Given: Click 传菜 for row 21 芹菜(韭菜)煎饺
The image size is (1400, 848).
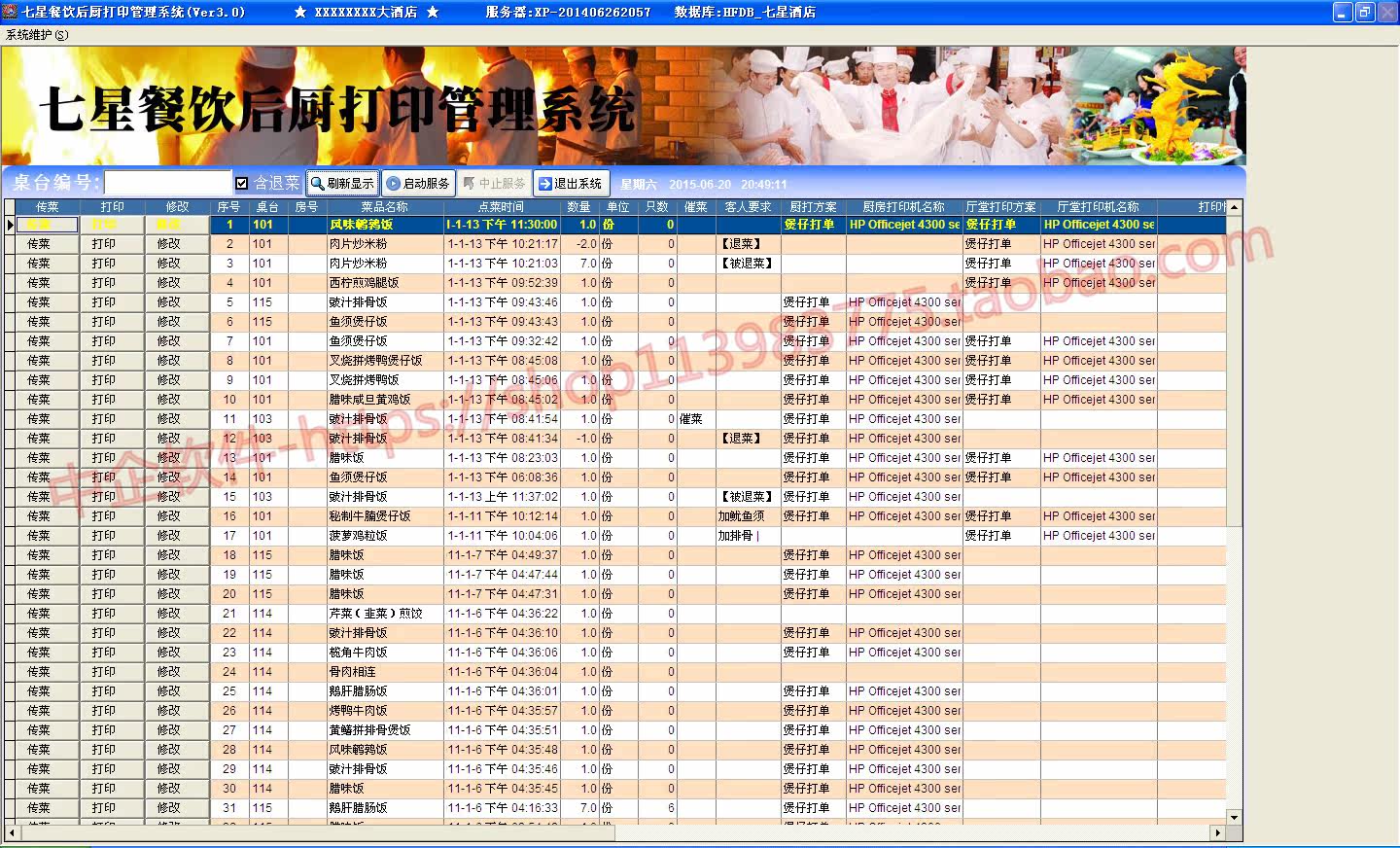Looking at the screenshot, I should click(47, 614).
